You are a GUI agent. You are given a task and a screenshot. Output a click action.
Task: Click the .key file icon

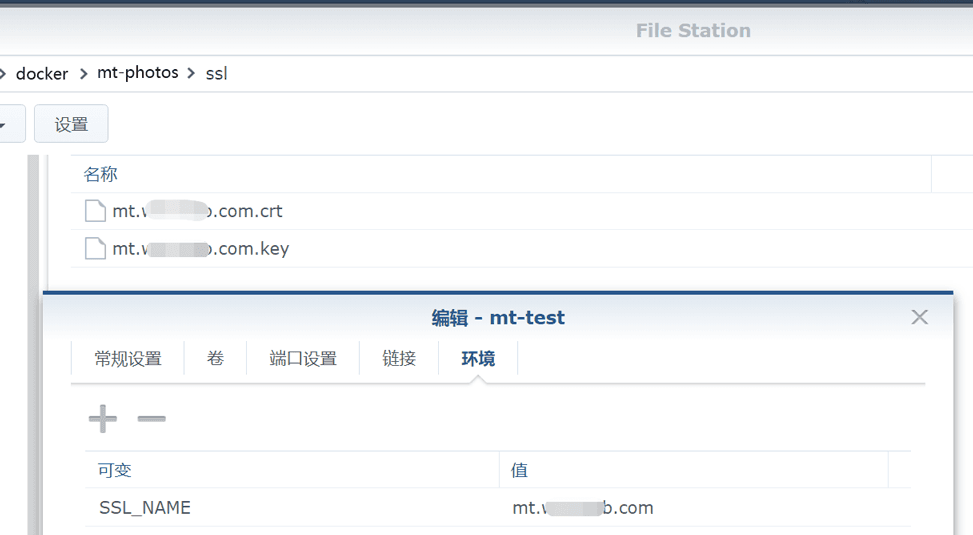click(x=95, y=248)
